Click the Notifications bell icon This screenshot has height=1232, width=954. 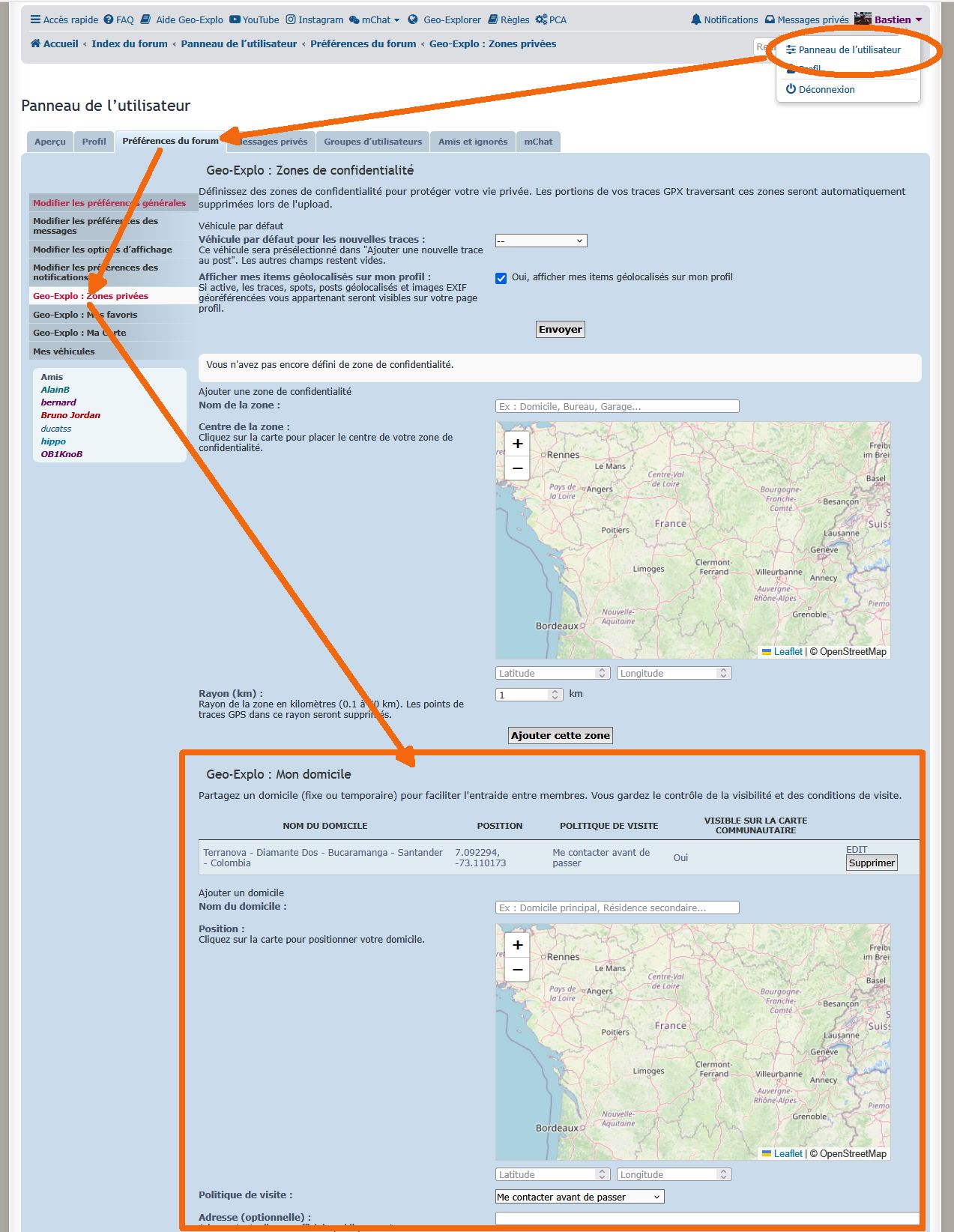pos(696,19)
